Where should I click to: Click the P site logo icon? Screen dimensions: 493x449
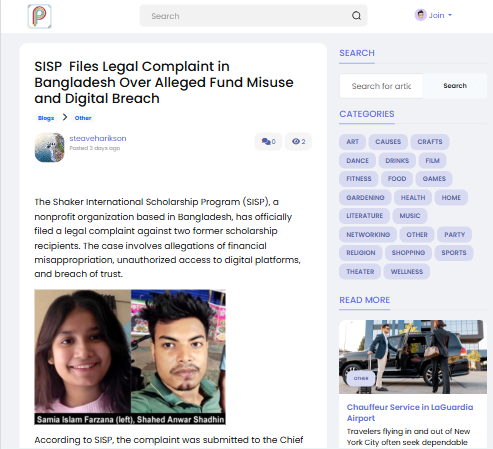click(39, 16)
